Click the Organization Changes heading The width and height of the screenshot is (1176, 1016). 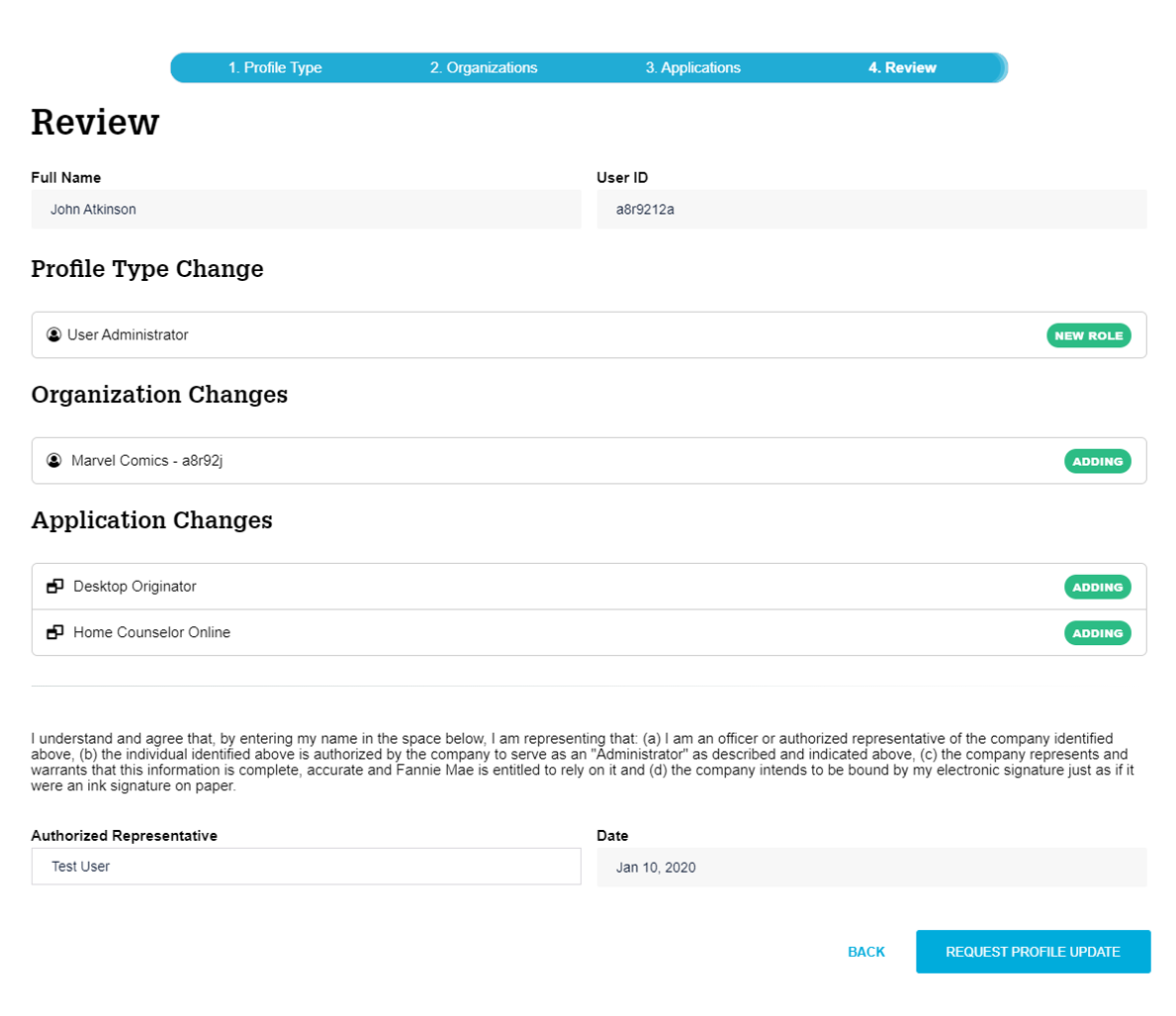pyautogui.click(x=159, y=394)
